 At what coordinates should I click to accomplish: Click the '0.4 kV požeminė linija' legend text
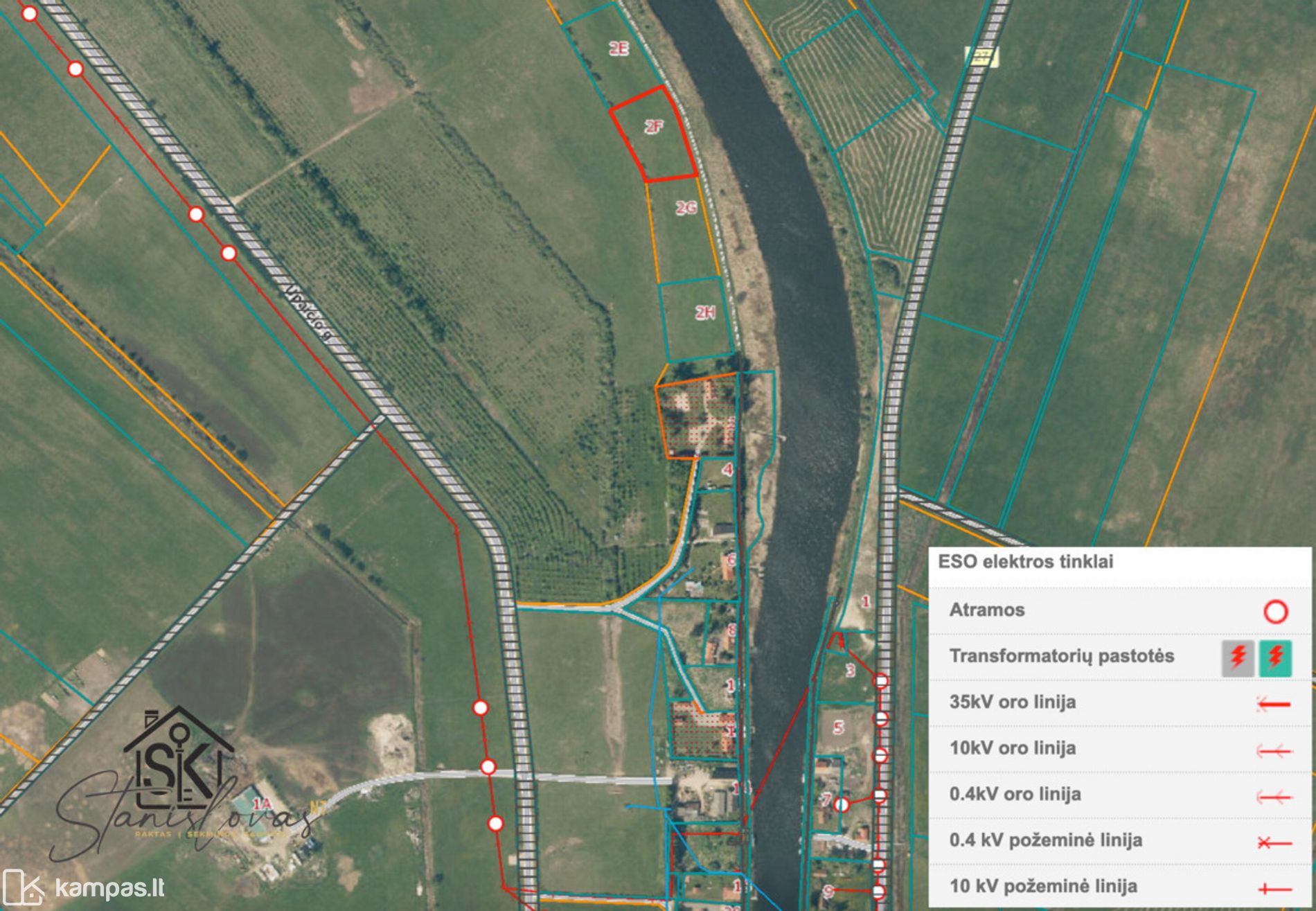pos(1046,840)
